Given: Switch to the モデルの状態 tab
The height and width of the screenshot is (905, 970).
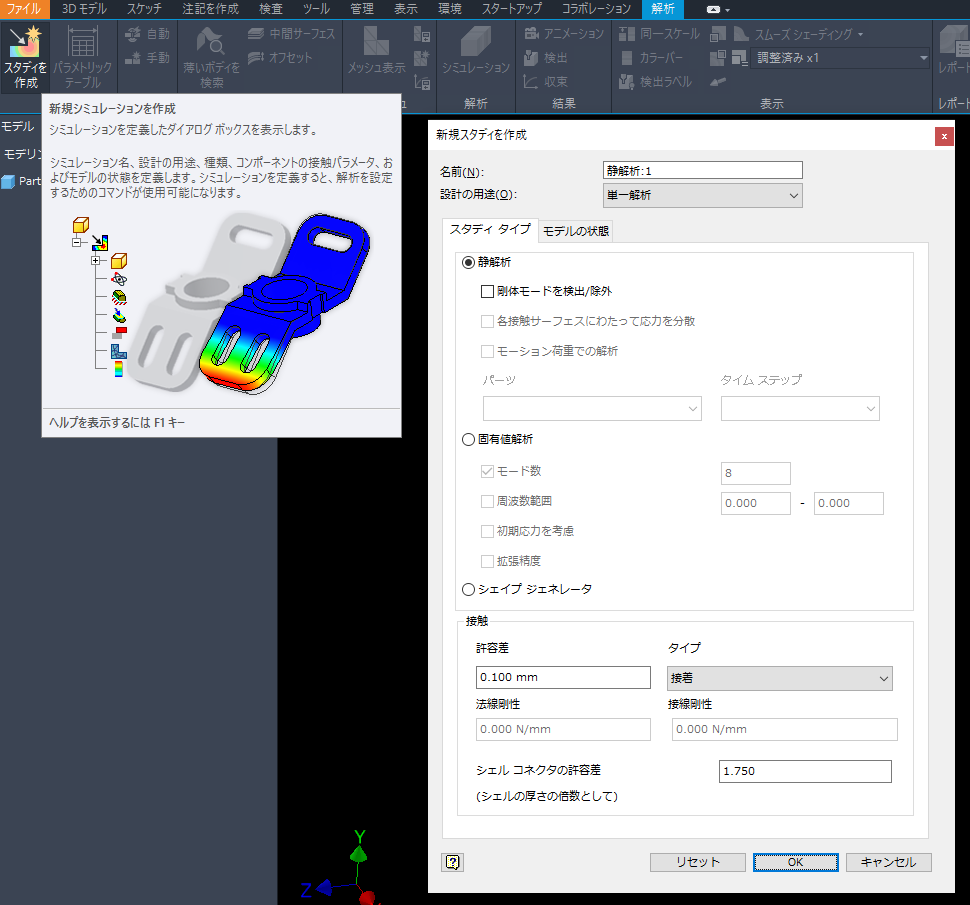Looking at the screenshot, I should (x=575, y=231).
